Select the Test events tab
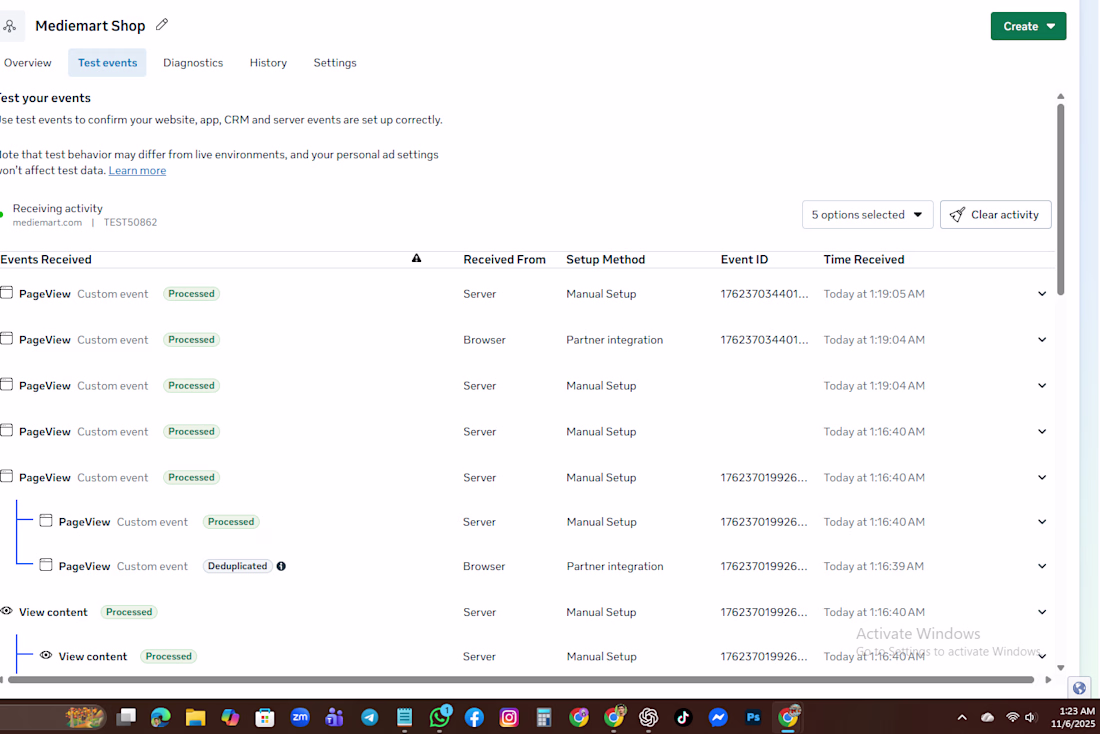This screenshot has width=1100, height=734. tap(107, 62)
